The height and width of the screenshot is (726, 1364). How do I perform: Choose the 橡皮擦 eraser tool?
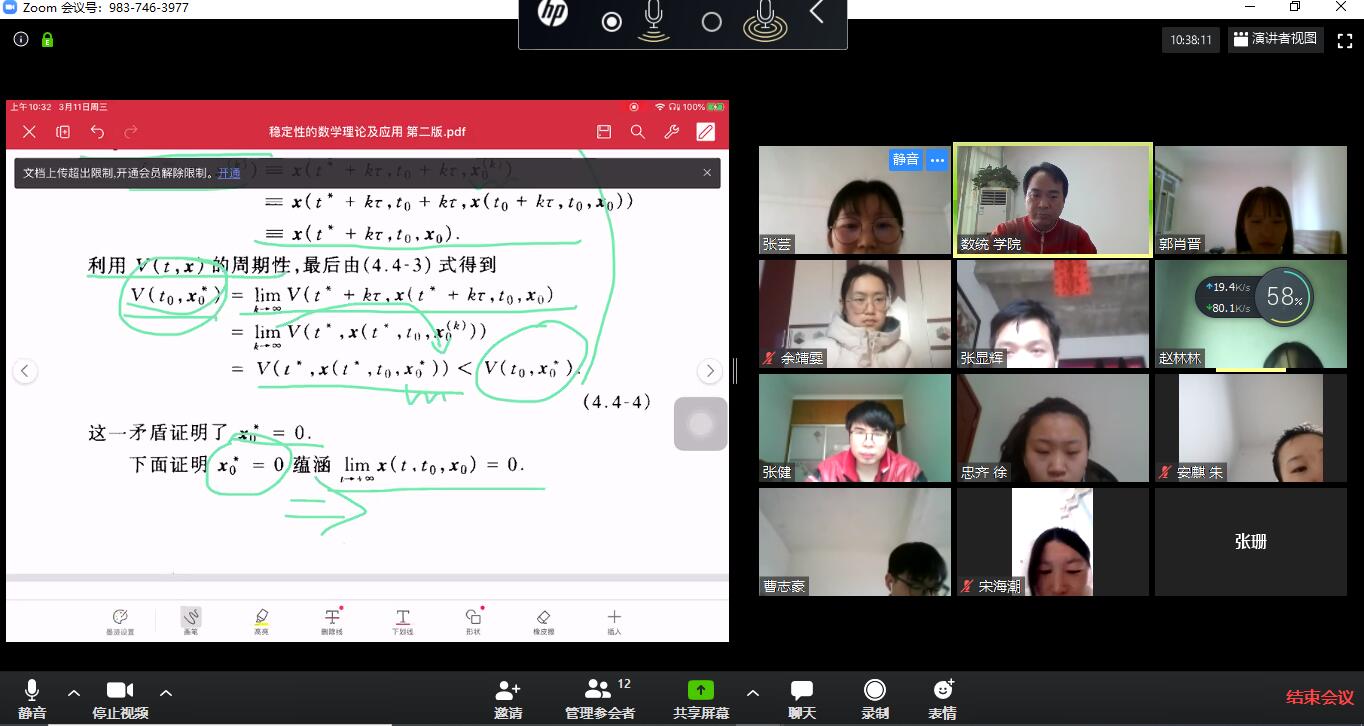pyautogui.click(x=543, y=620)
